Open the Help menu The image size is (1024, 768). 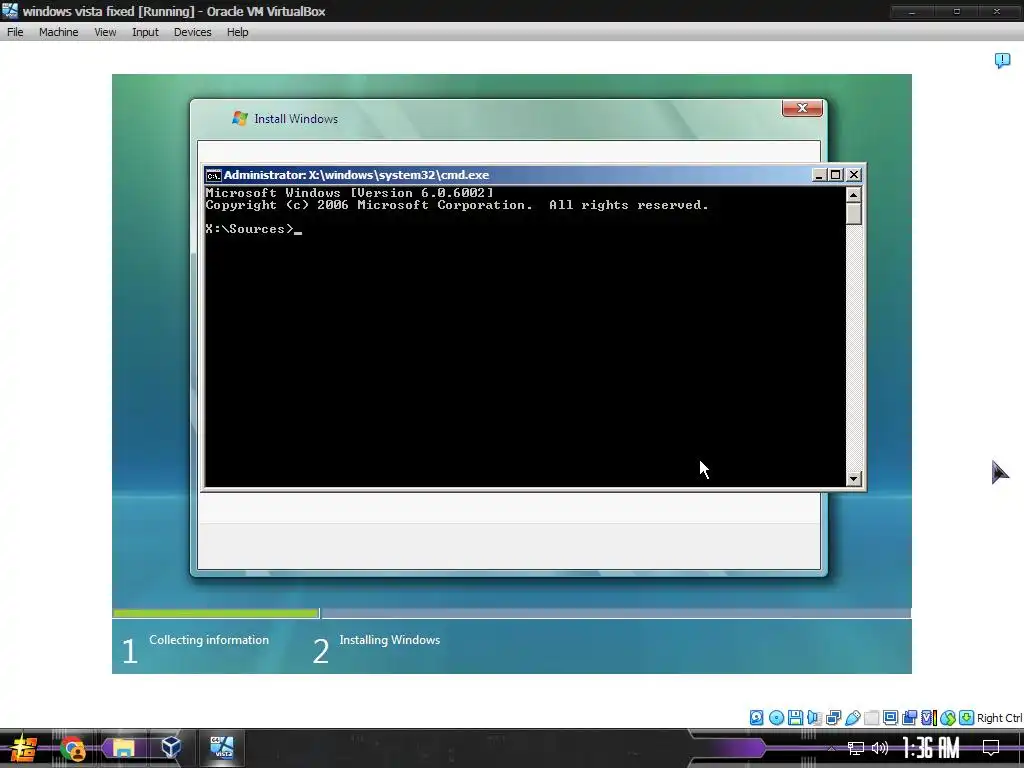click(238, 32)
